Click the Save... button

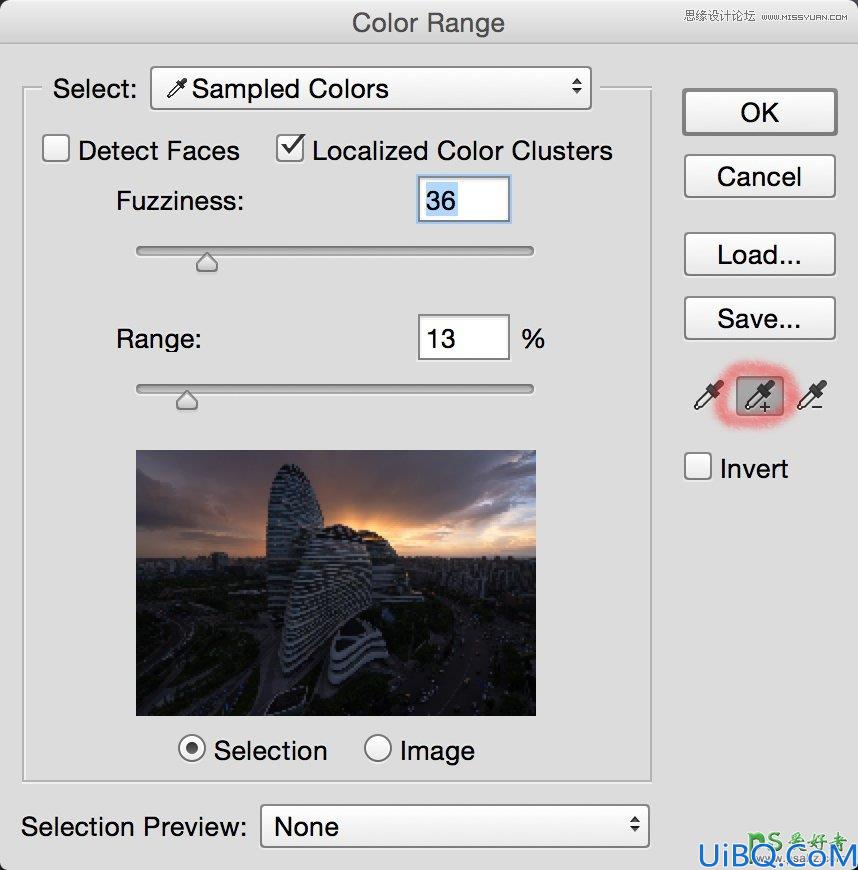click(x=760, y=318)
